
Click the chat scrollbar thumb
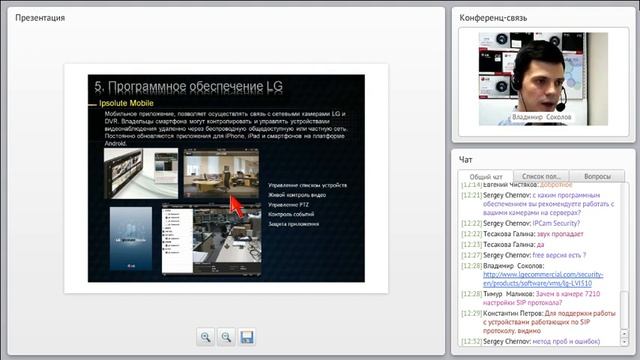[624, 309]
